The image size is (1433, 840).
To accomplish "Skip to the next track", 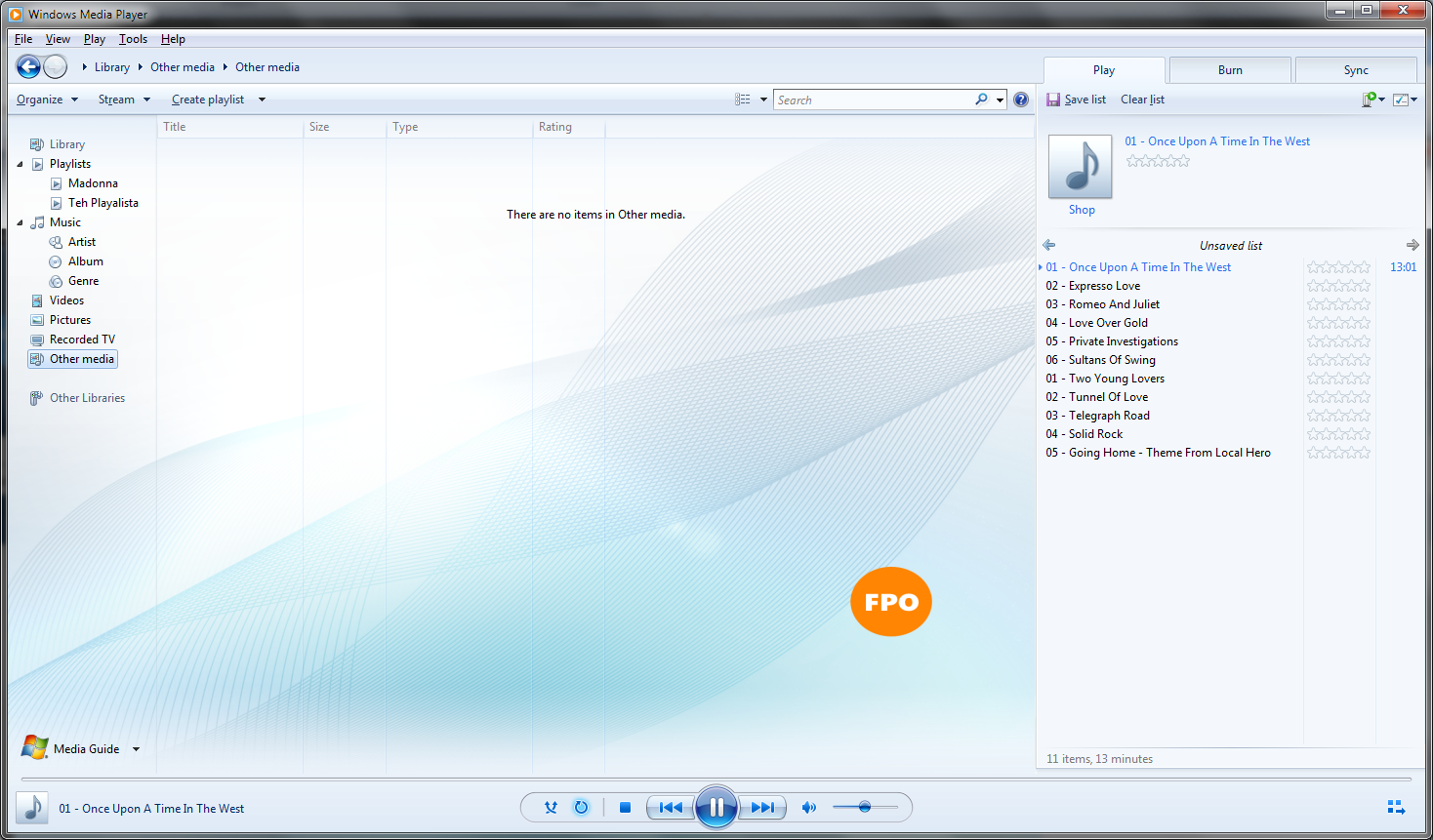I will coord(762,808).
